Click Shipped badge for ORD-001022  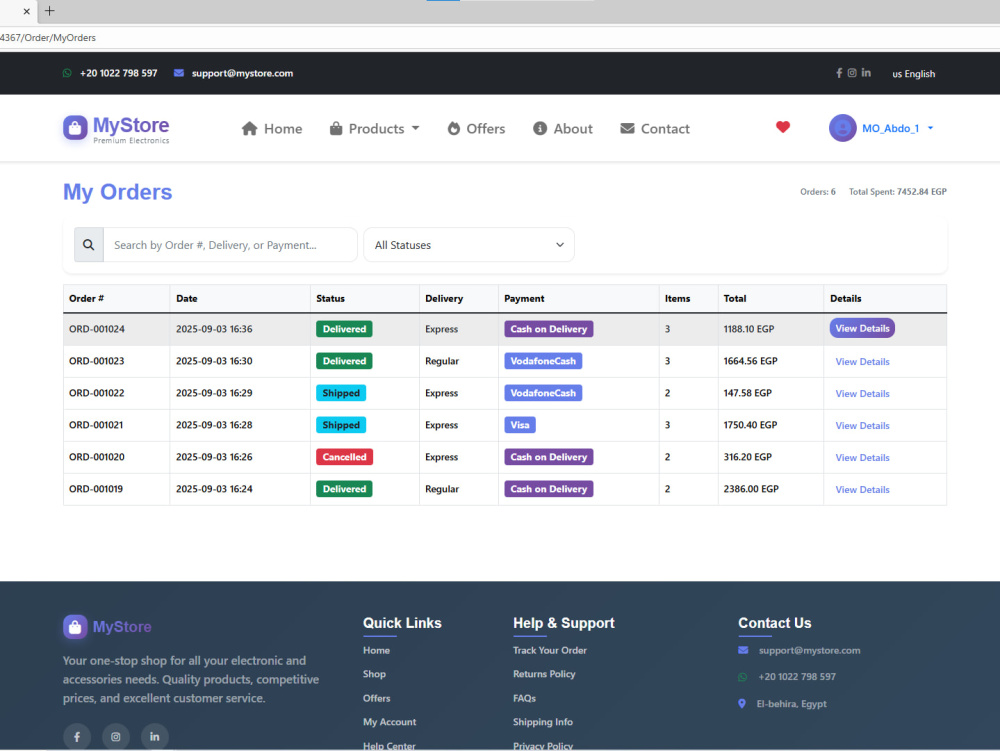[341, 393]
